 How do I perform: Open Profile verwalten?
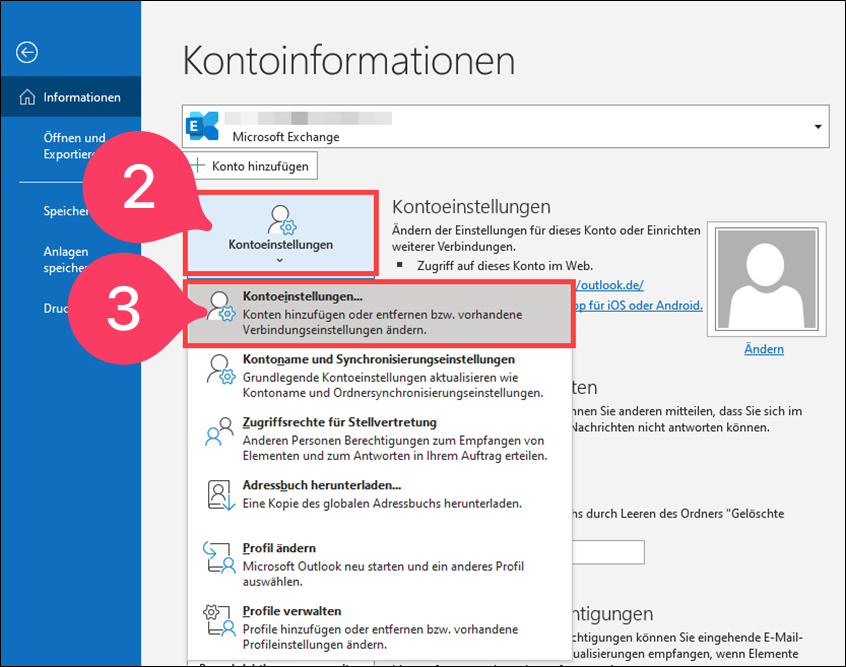pos(380,628)
